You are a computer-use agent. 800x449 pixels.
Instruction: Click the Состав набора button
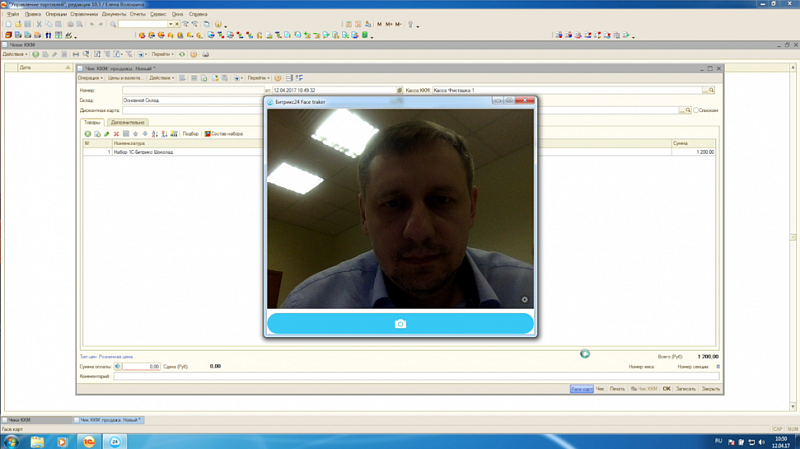[224, 134]
